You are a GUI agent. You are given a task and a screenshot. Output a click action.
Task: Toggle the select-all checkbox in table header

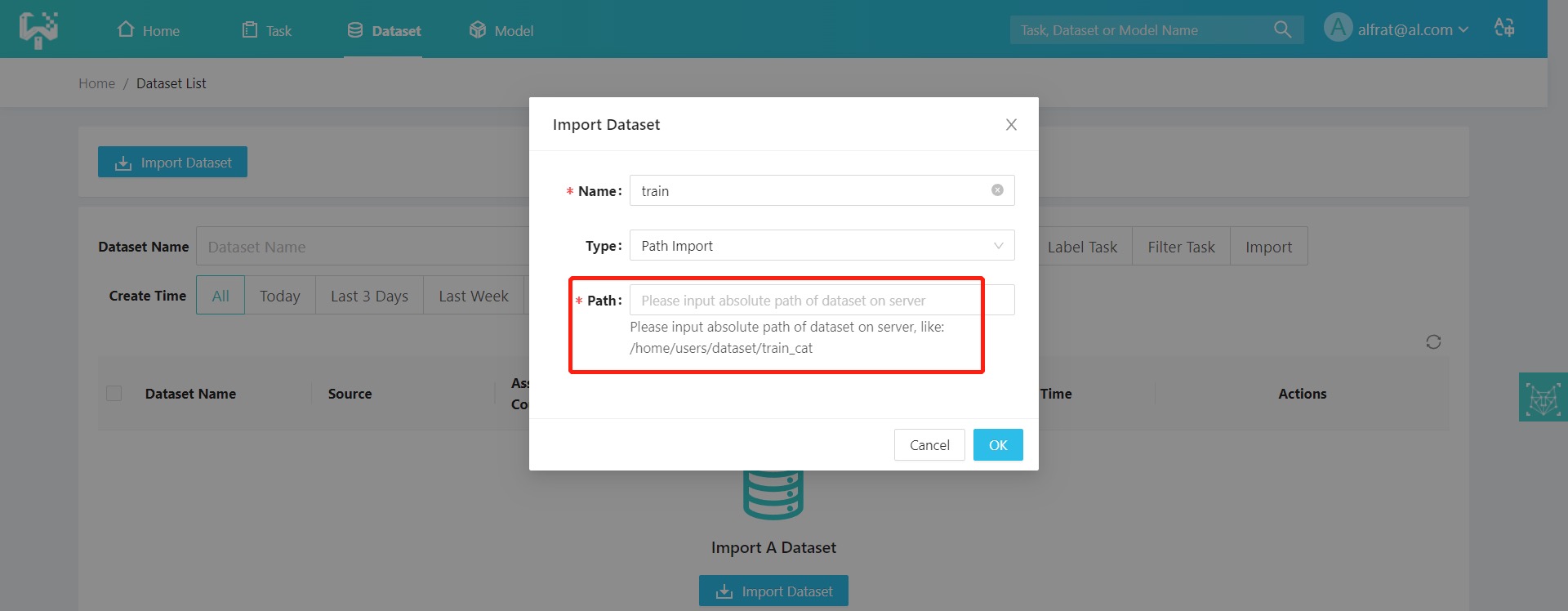[114, 393]
